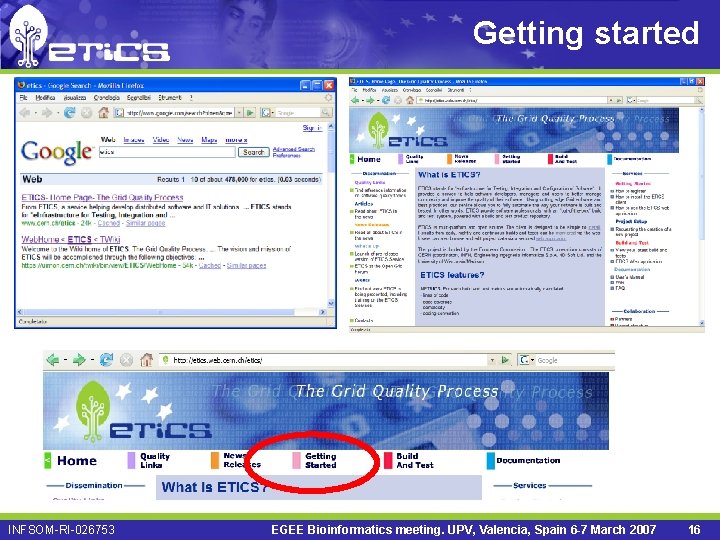
Task: Open 'WebHome < ETICS < TWiki' search result
Action: (71, 239)
